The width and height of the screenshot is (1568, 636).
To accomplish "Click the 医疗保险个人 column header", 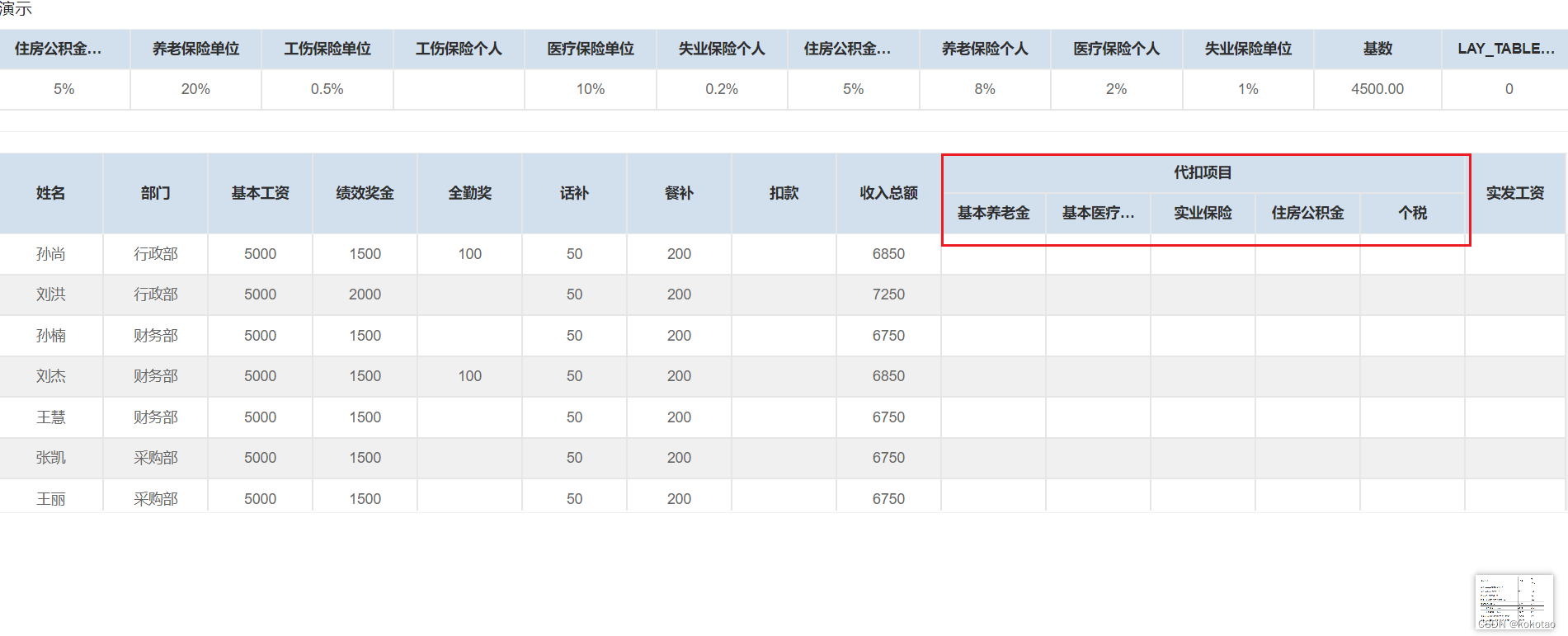I will coord(1117,49).
